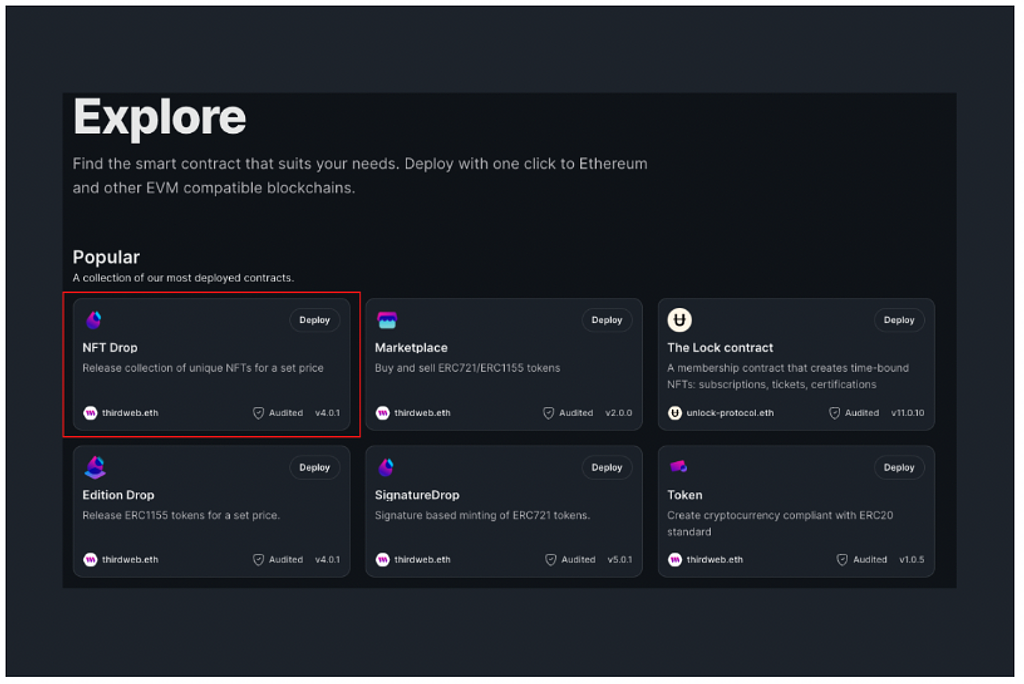Click the Audited shield on Token card
This screenshot has height=684, width=1024.
[842, 560]
